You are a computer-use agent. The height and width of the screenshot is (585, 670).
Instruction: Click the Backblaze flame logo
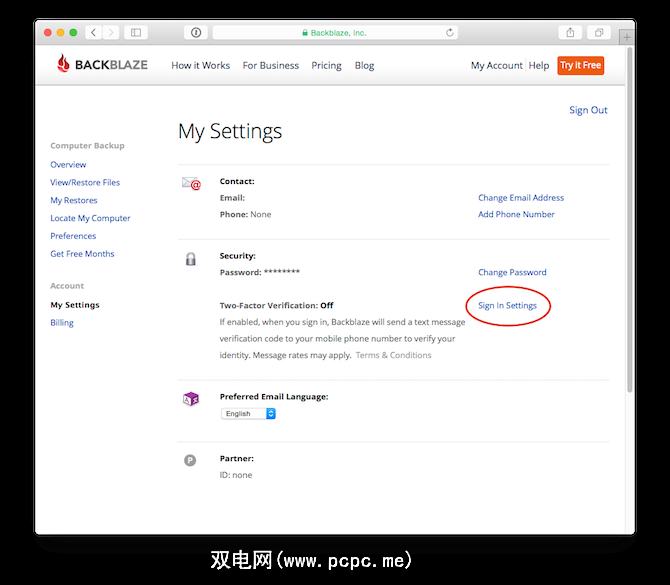pos(63,63)
